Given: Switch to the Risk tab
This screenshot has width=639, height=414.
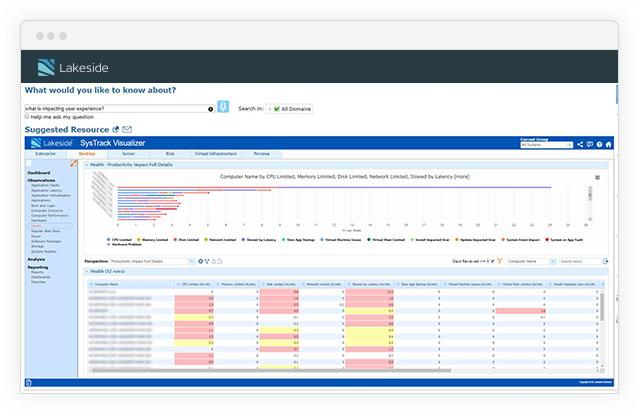Looking at the screenshot, I should pos(170,154).
